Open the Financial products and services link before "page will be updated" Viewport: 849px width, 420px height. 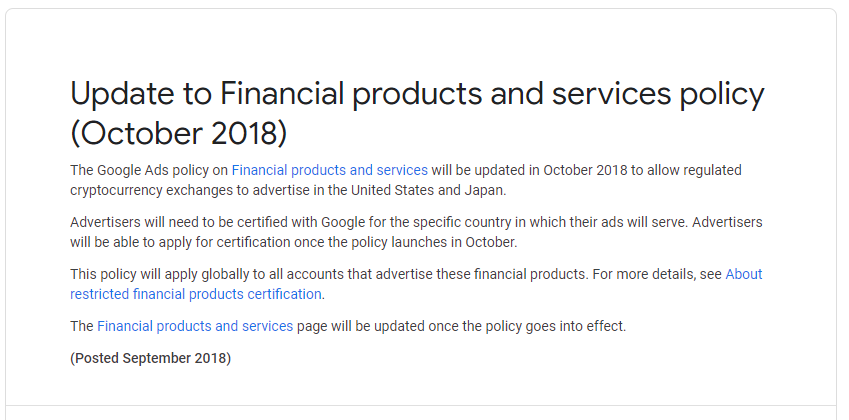(195, 326)
